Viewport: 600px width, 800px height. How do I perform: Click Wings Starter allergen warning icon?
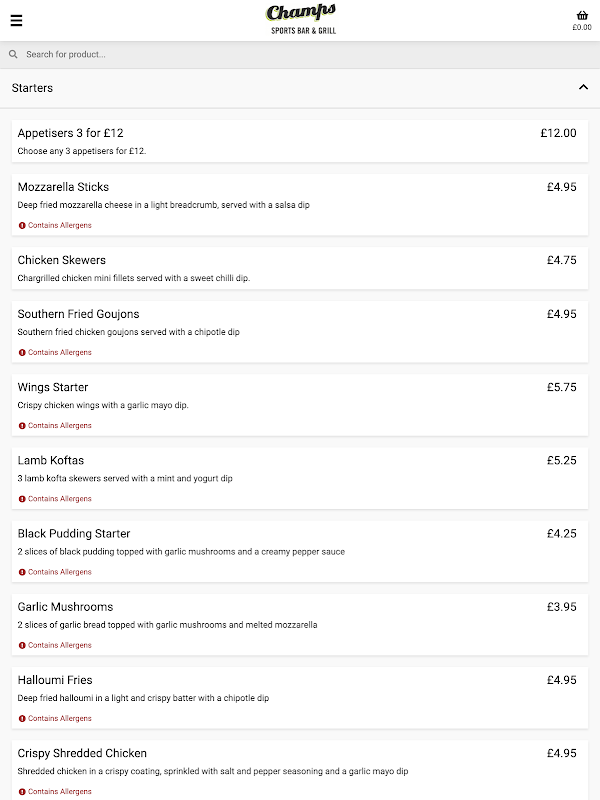point(22,426)
